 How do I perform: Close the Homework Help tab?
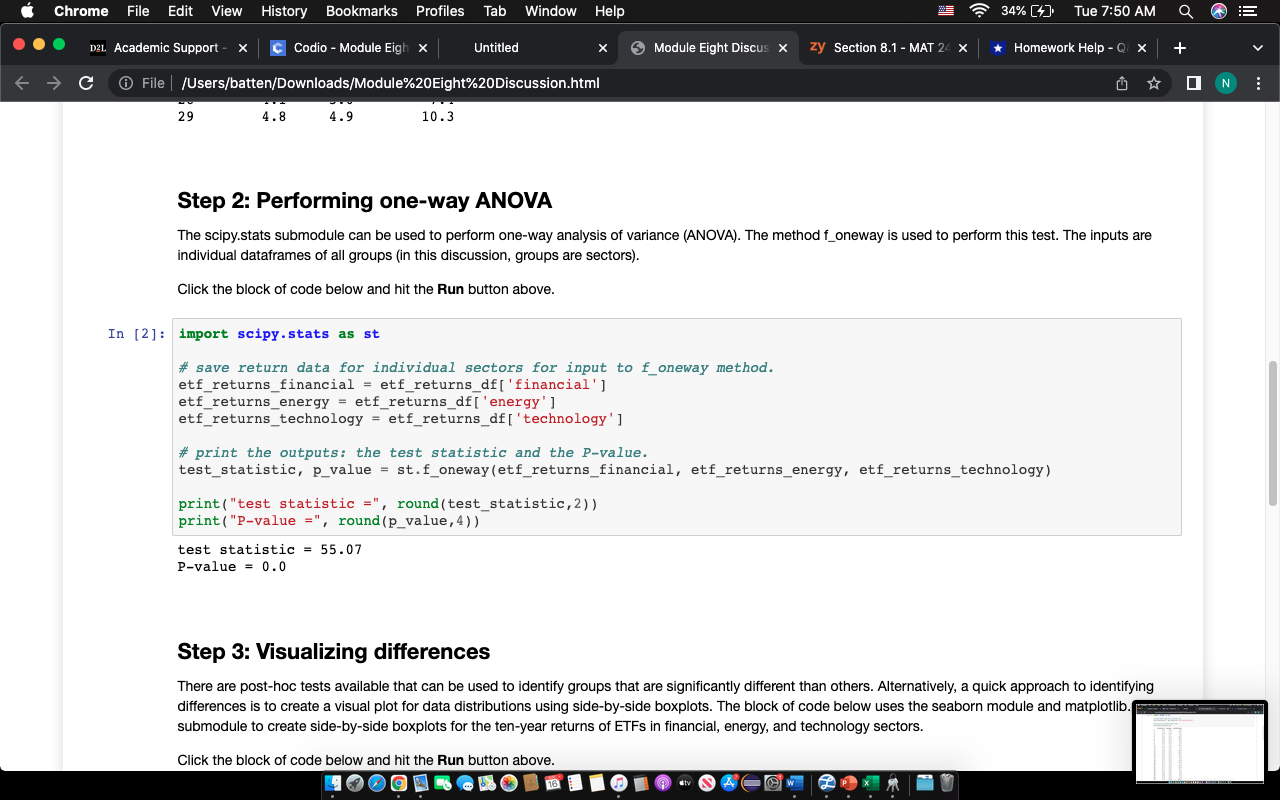pos(1141,48)
